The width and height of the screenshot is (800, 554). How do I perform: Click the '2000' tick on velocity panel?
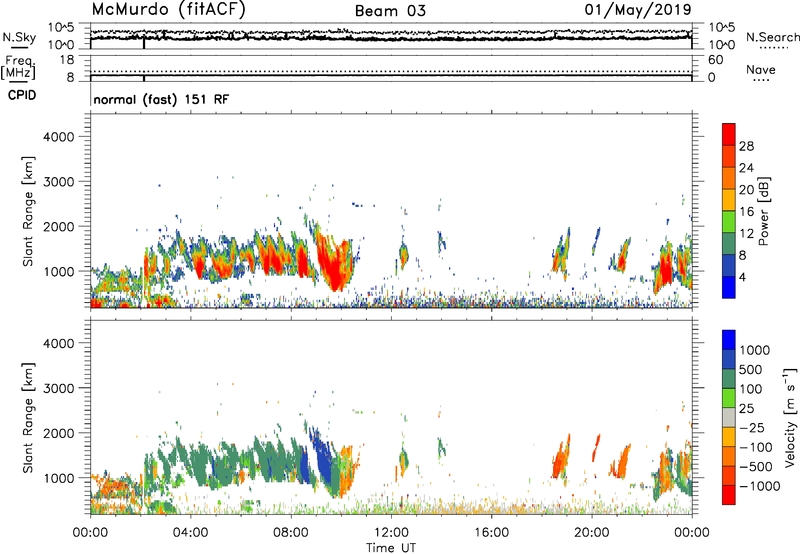(x=58, y=433)
